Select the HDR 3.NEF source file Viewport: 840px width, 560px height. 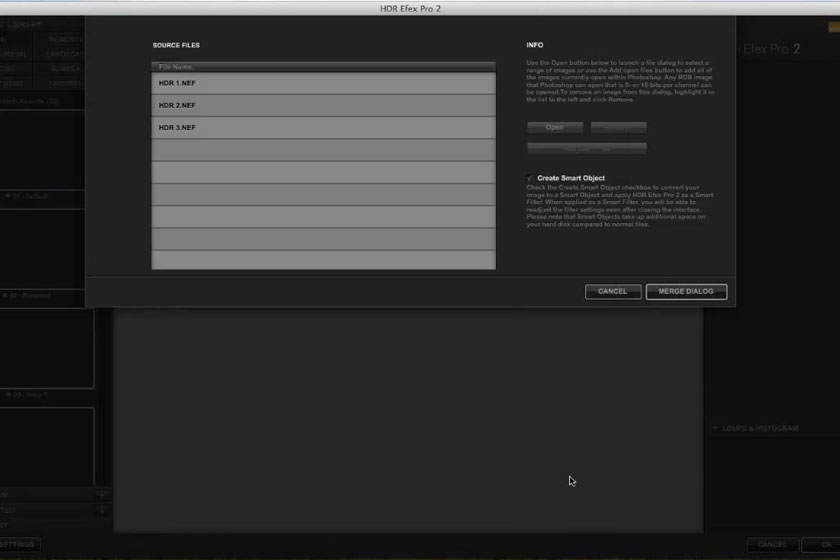323,128
